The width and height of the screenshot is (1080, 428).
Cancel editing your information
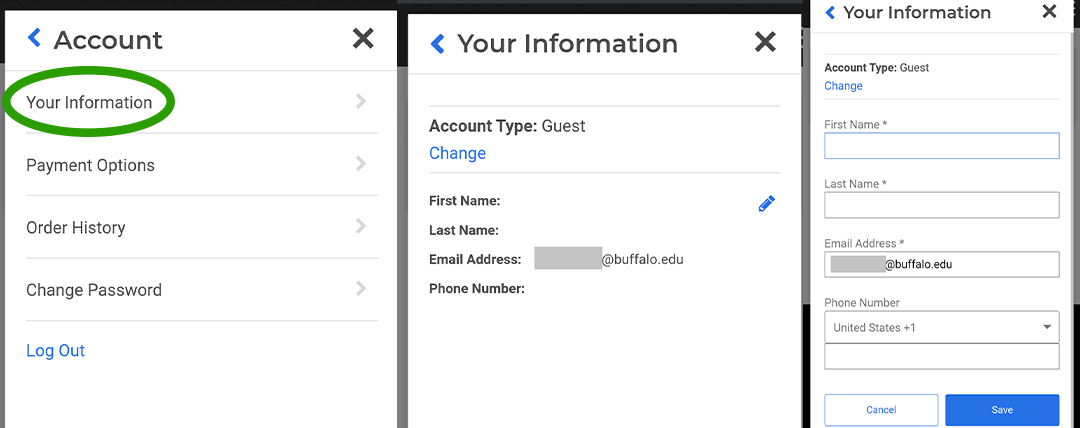881,409
